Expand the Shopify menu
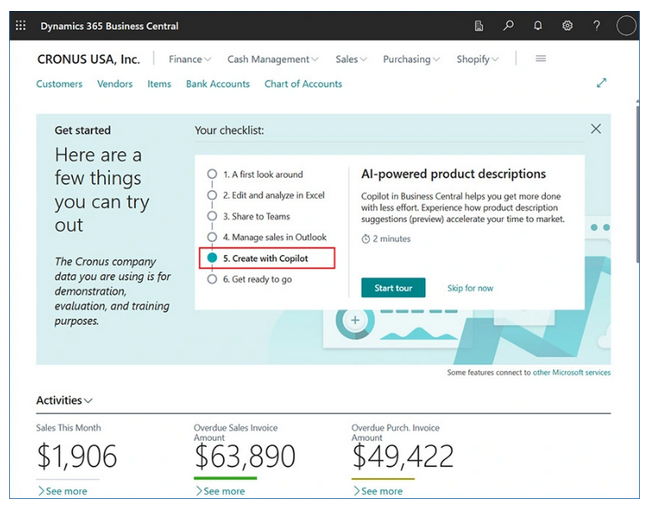The width and height of the screenshot is (651, 515). tap(477, 59)
